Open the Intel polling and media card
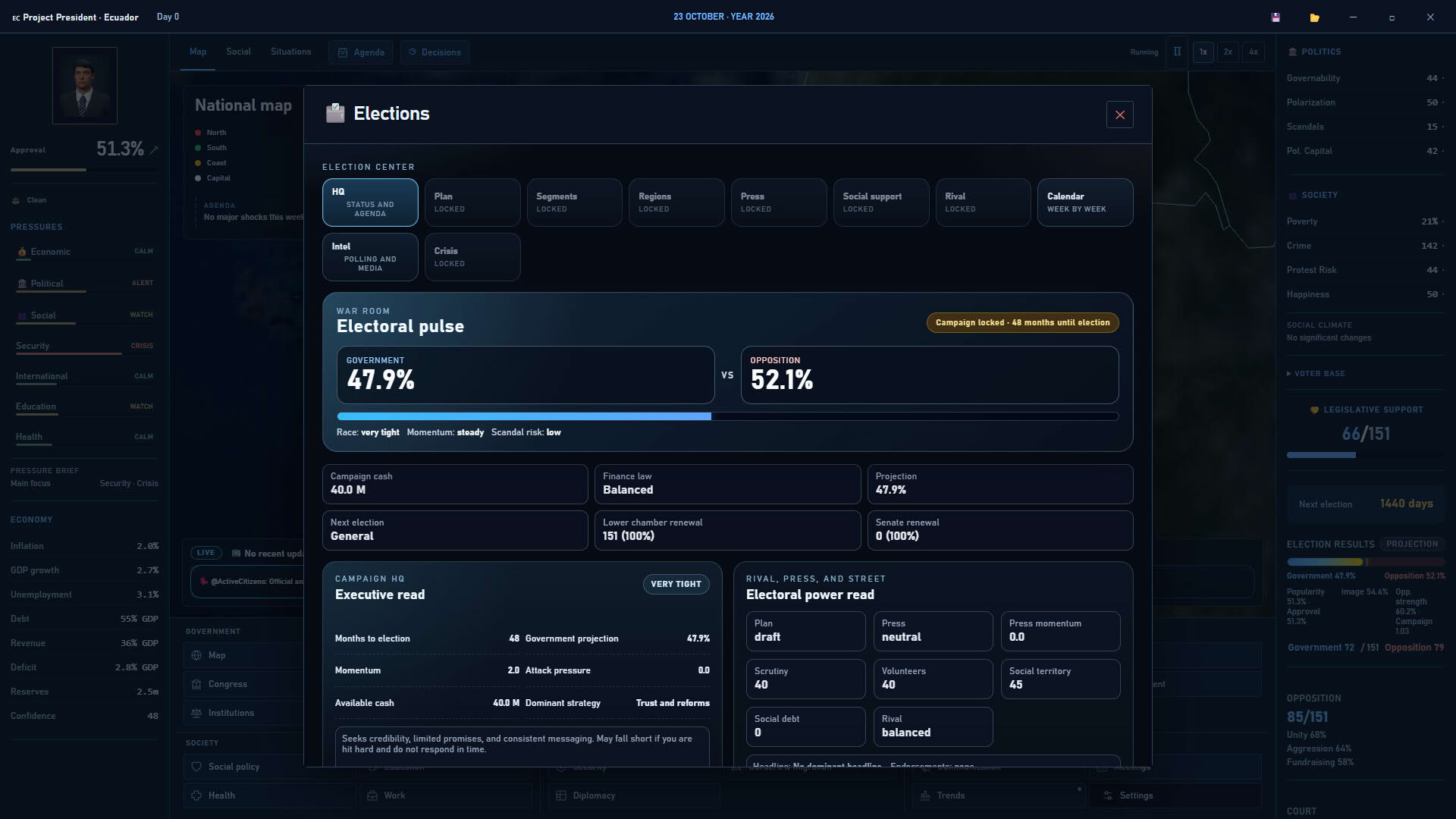This screenshot has height=819, width=1456. coord(370,257)
